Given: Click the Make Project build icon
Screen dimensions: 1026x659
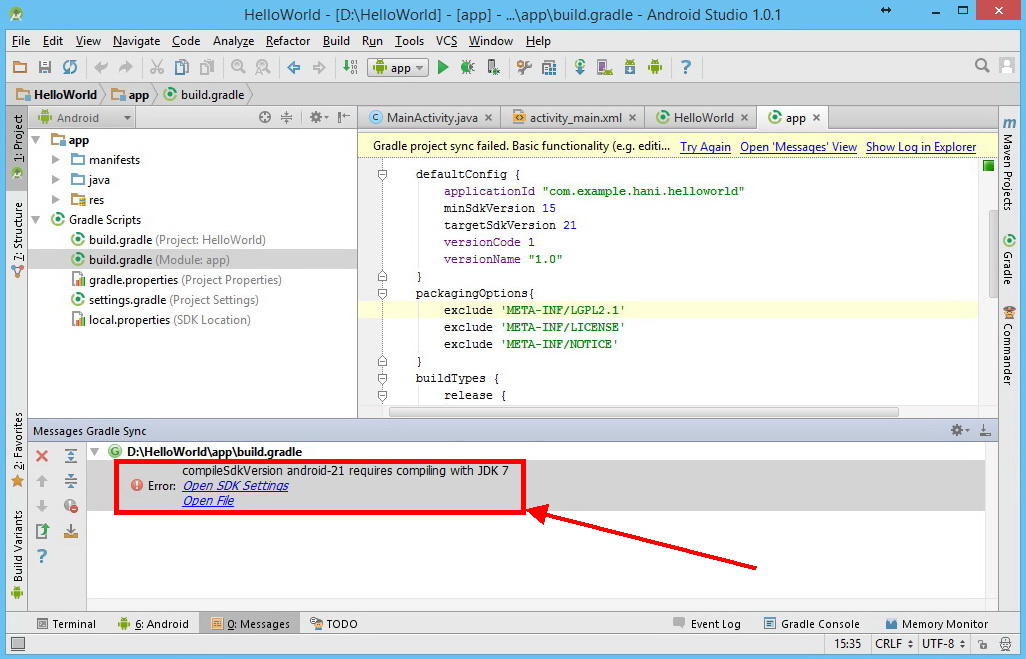Looking at the screenshot, I should (350, 67).
